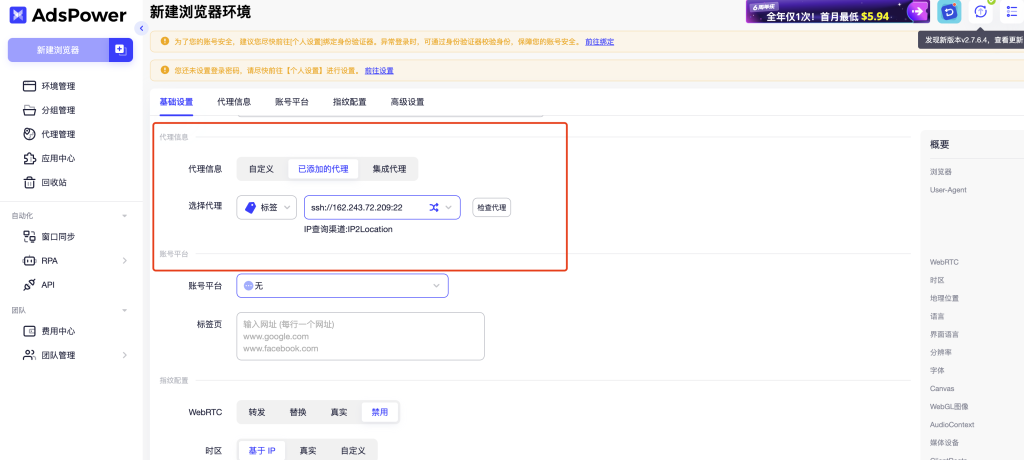Click the update version circle icon
This screenshot has width=1024, height=460.
(980, 12)
